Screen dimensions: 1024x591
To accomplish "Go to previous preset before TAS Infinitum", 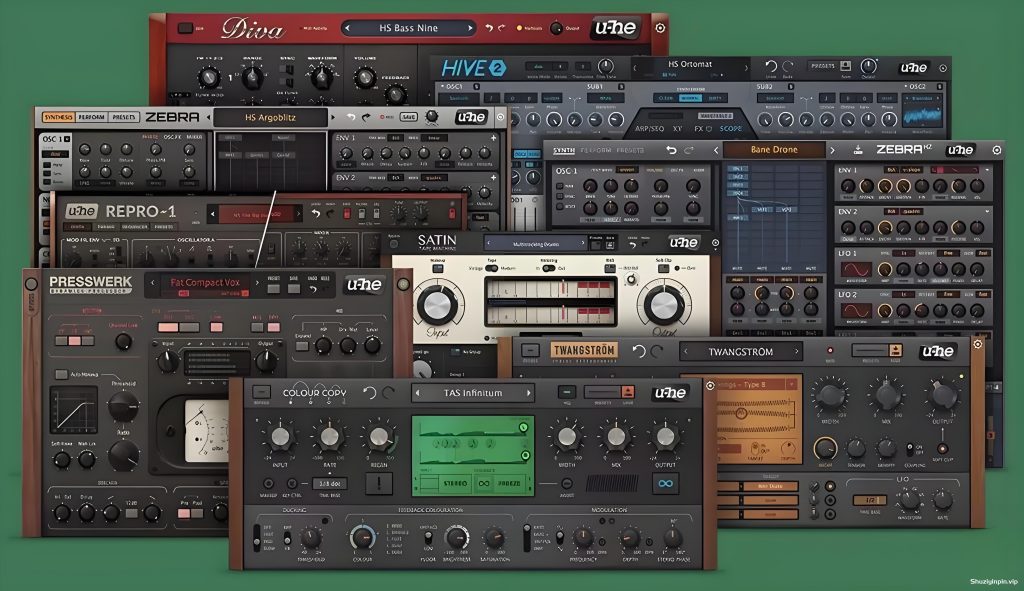I will [x=418, y=393].
